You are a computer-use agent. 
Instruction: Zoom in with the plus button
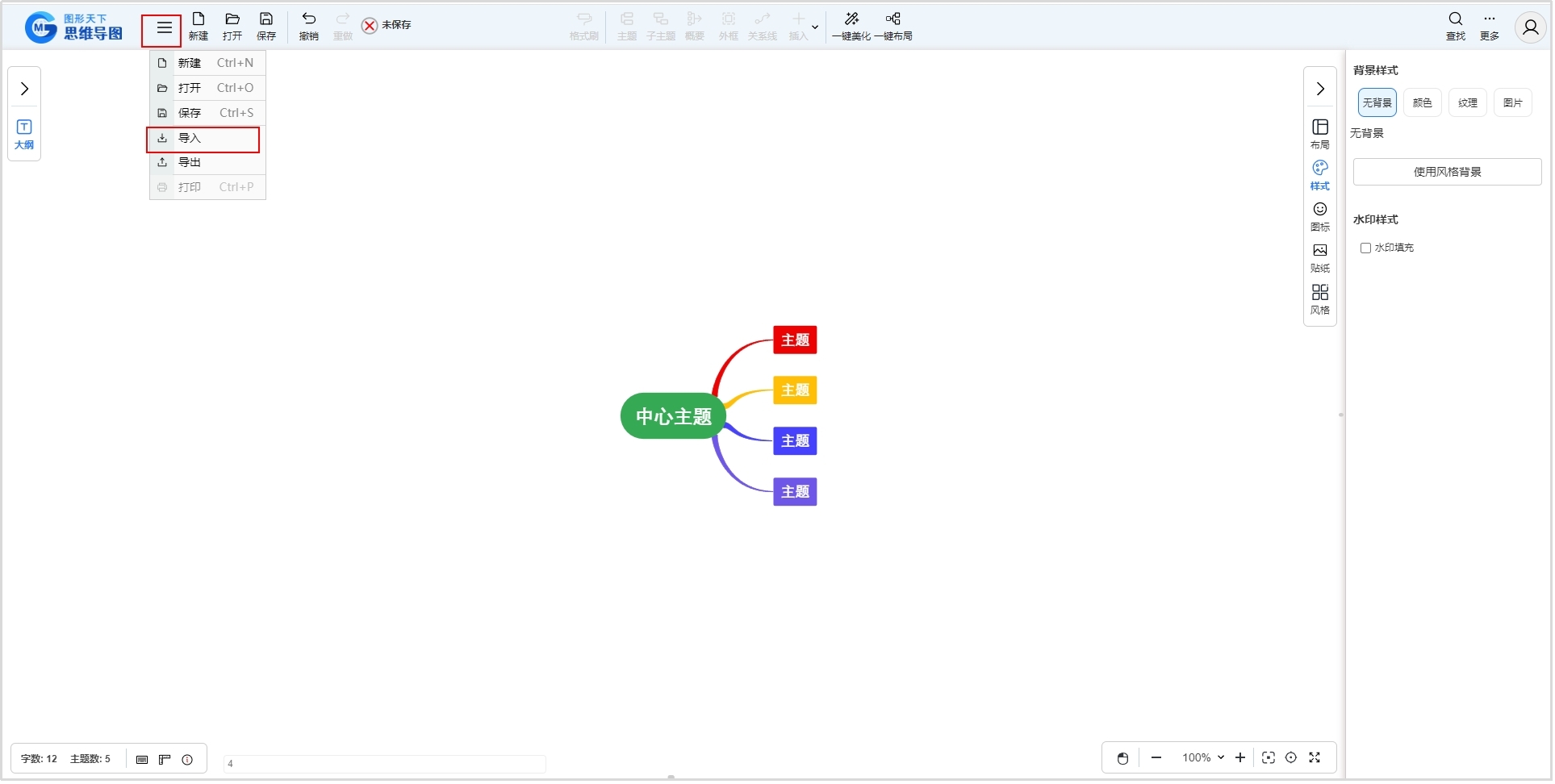(x=1240, y=759)
